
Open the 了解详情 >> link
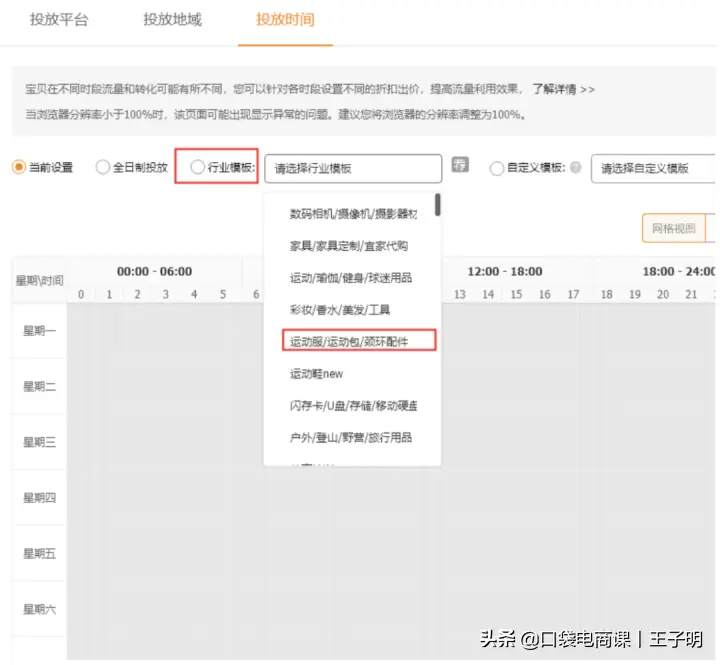[x=563, y=89]
